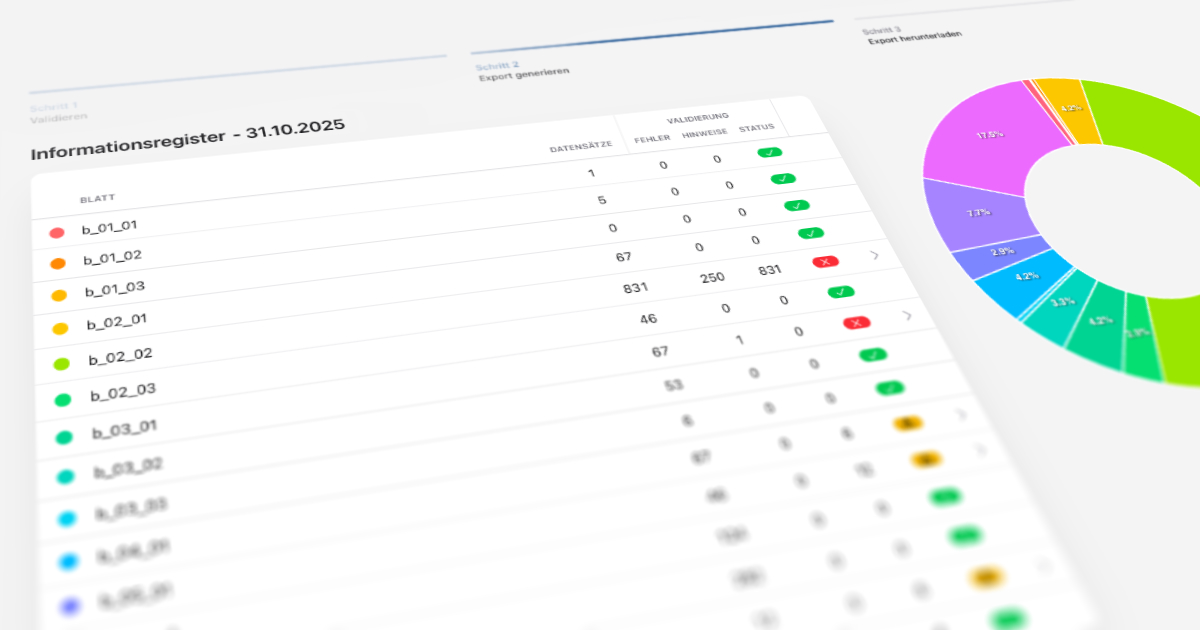The width and height of the screenshot is (1200, 630).
Task: Expand details of the row with 831 errors
Action: [x=874, y=255]
